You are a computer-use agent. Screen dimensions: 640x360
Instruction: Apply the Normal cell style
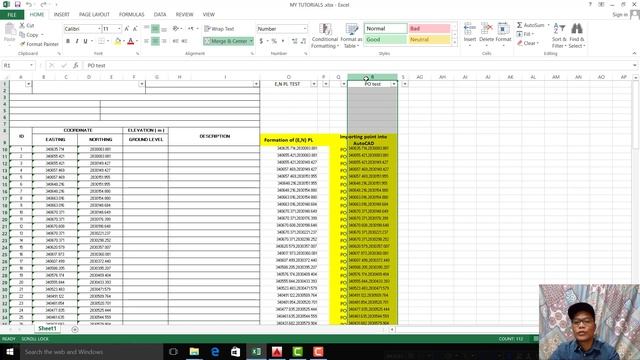(385, 29)
